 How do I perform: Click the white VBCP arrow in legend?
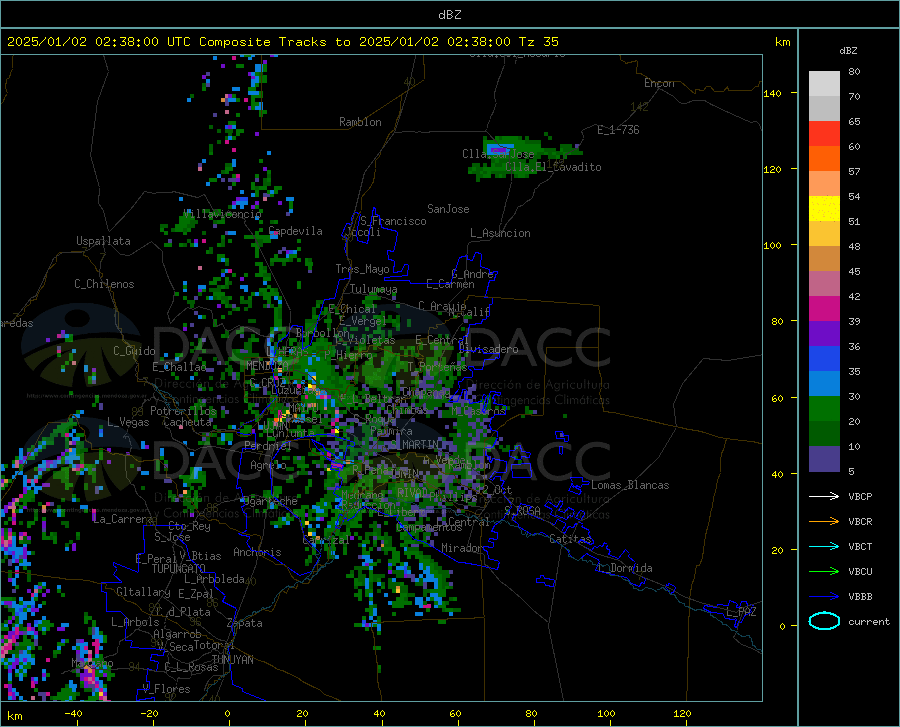tap(824, 496)
